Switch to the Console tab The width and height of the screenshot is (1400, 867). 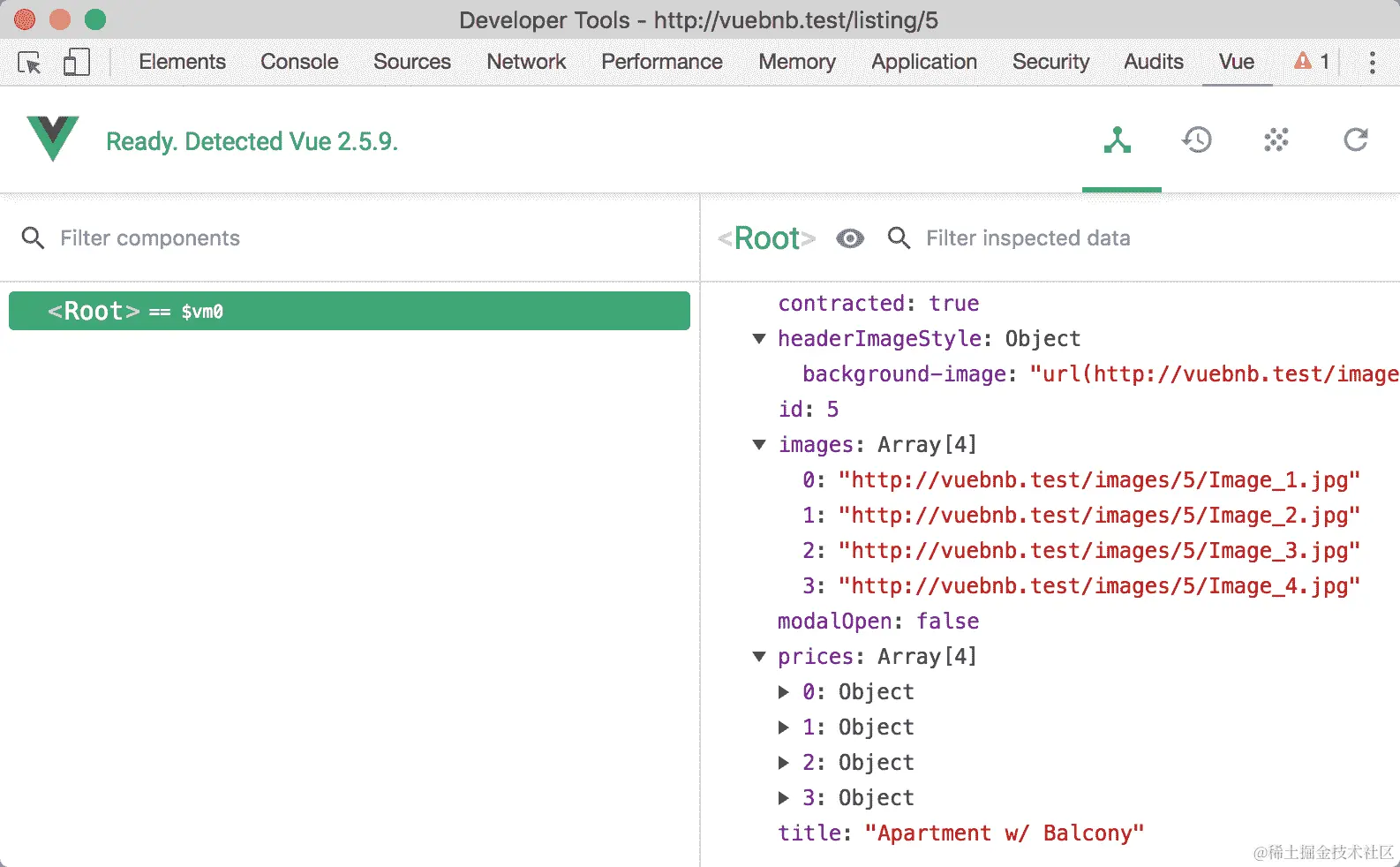pyautogui.click(x=299, y=62)
